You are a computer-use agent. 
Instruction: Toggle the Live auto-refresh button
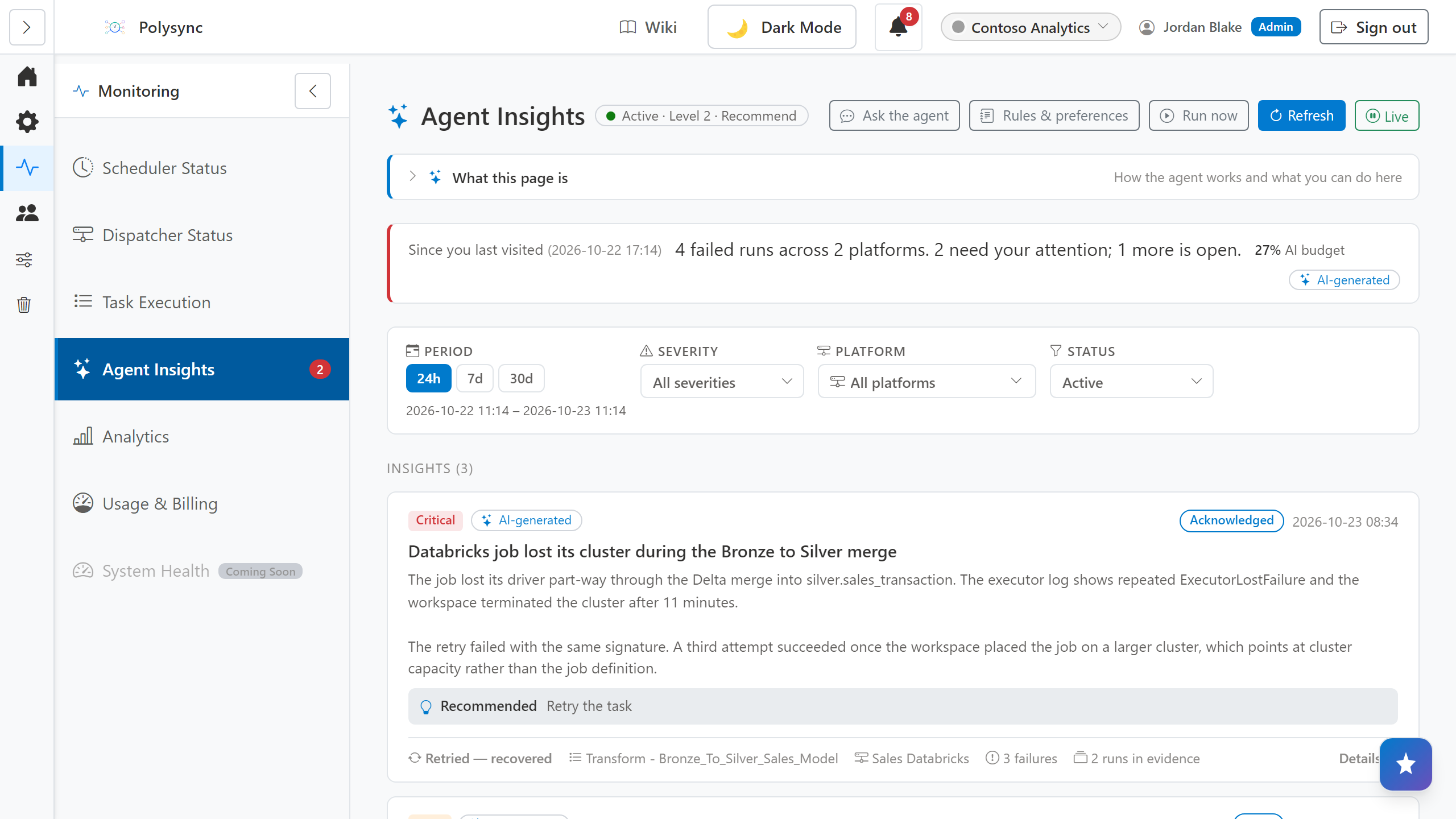(x=1387, y=115)
